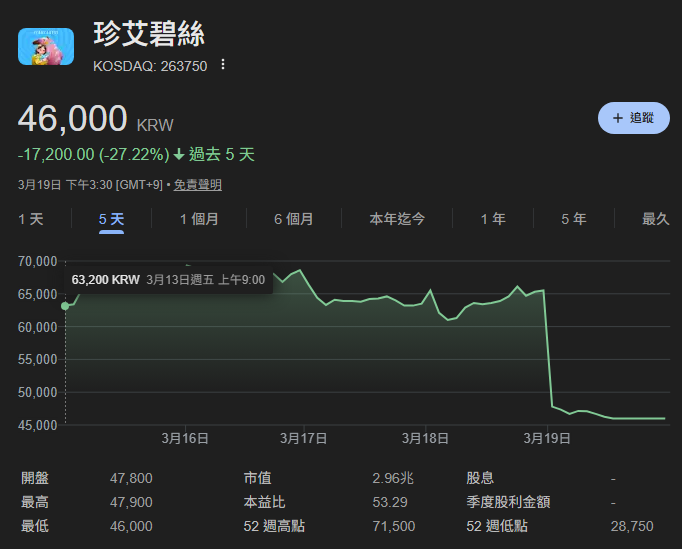Screen dimensions: 682x549
Task: Switch to the 6 個月 range tab
Action: pyautogui.click(x=294, y=219)
